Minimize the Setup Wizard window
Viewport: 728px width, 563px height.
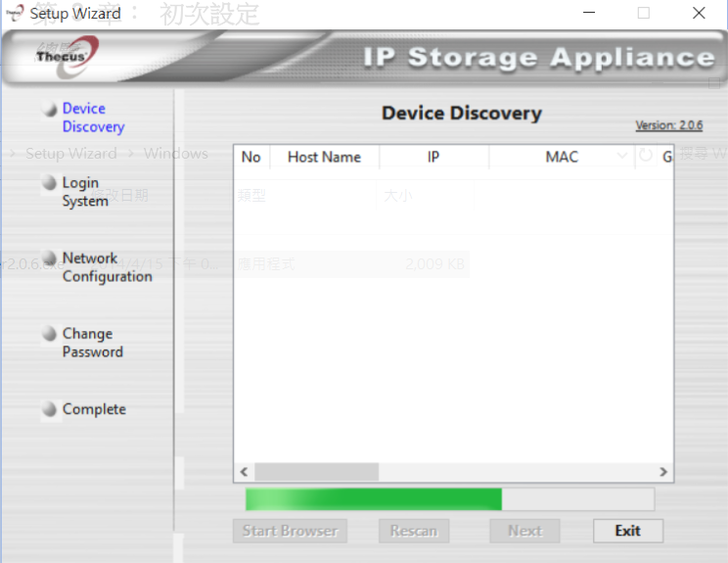[x=589, y=13]
